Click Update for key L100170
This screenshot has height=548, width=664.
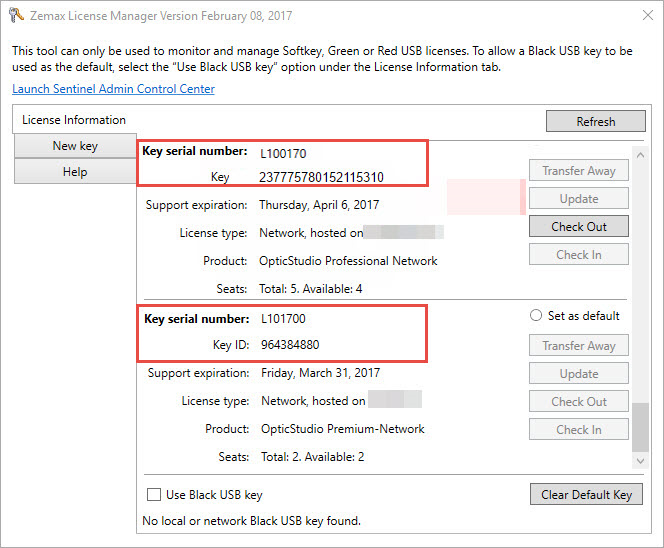point(578,199)
